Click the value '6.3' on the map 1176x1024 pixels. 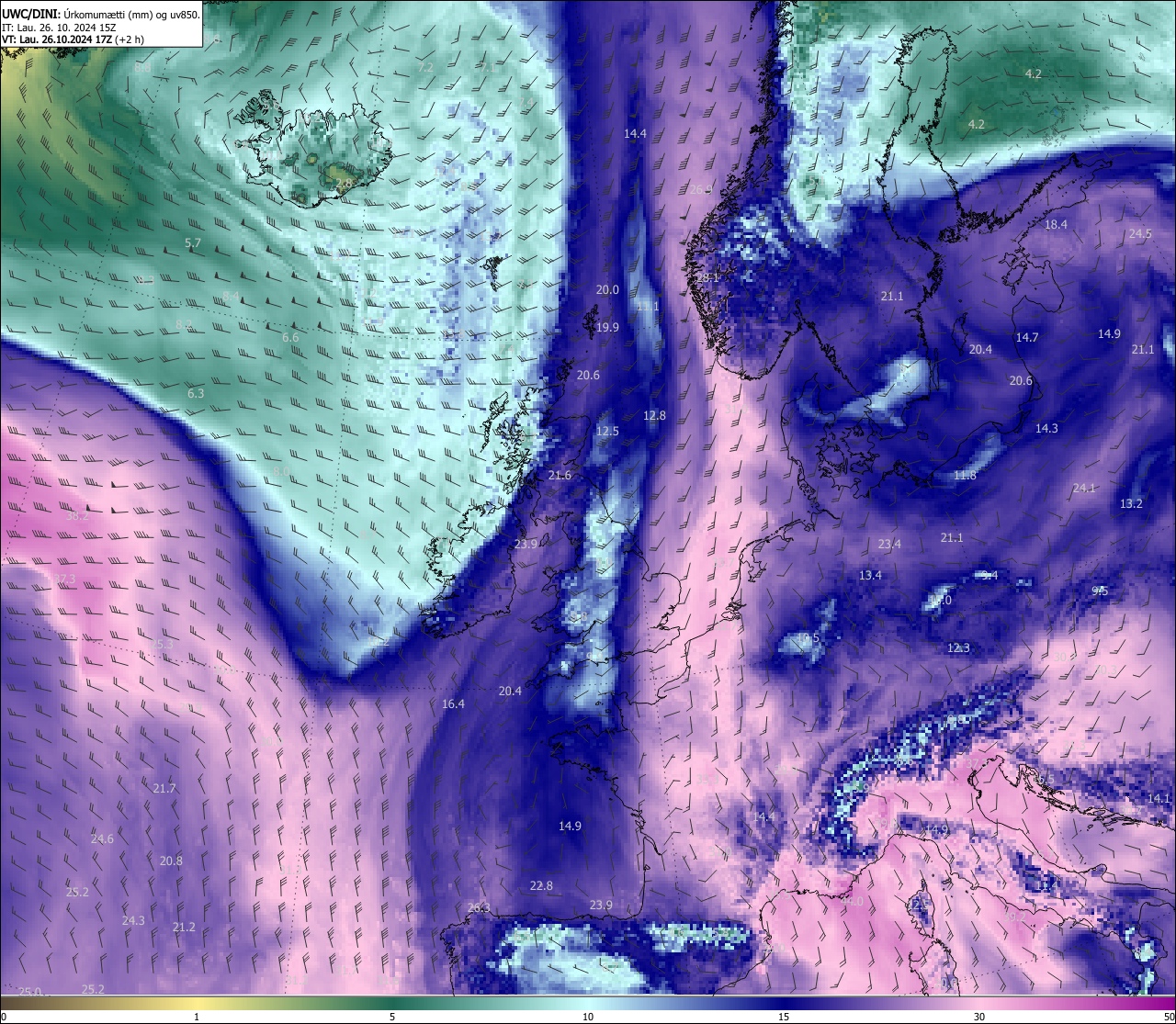(196, 394)
